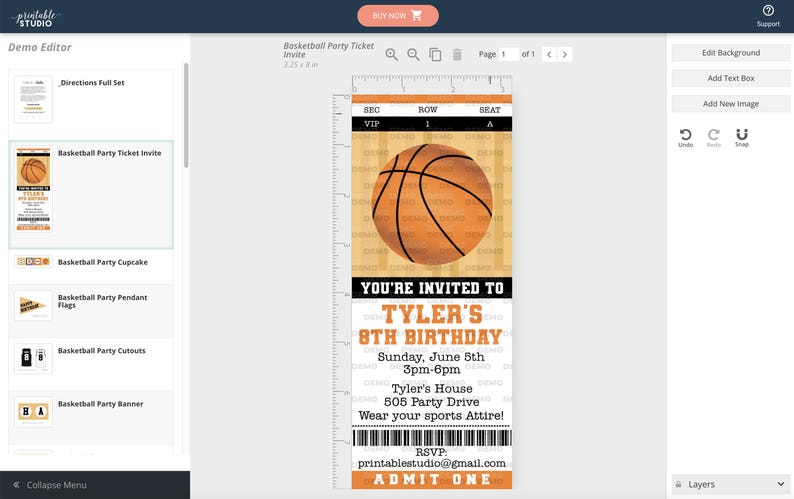Select the seat value "A"

490,124
